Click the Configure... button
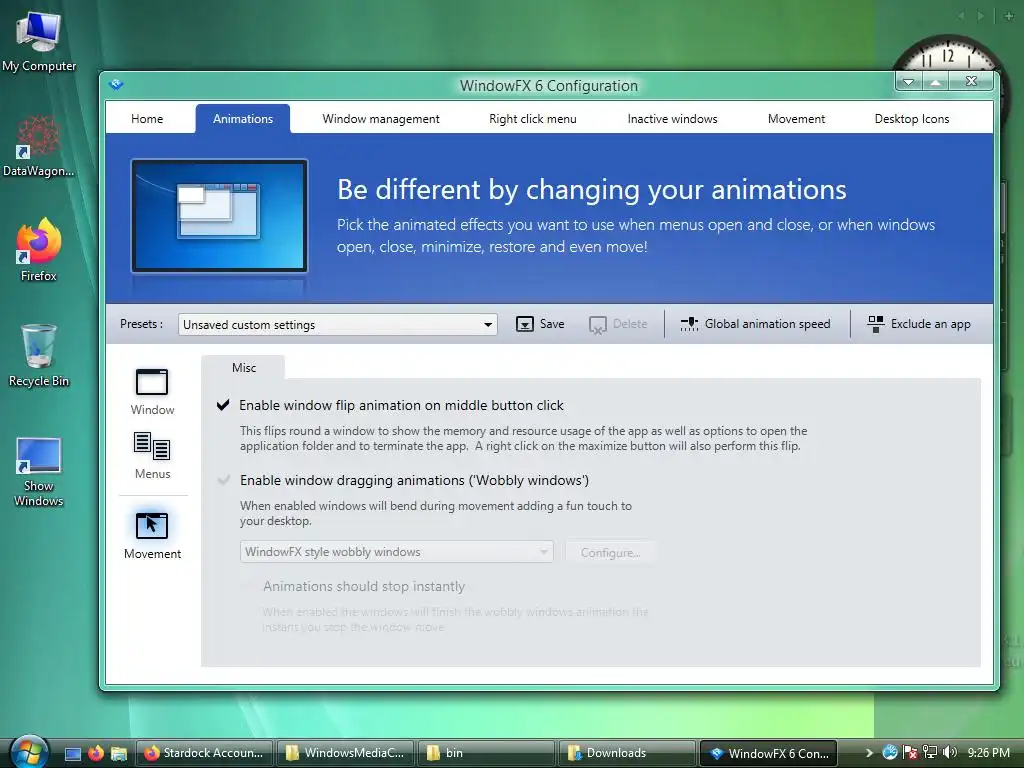This screenshot has height=768, width=1024. (610, 552)
